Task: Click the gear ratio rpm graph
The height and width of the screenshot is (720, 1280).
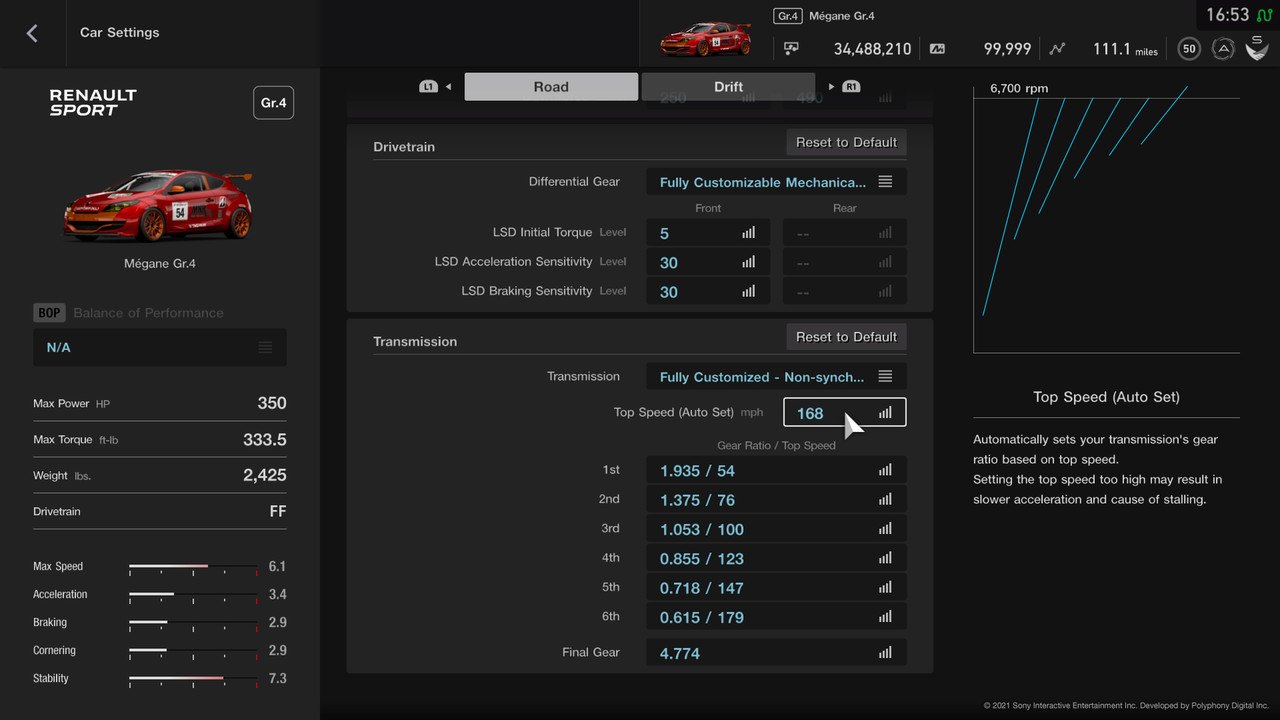Action: coord(1106,220)
